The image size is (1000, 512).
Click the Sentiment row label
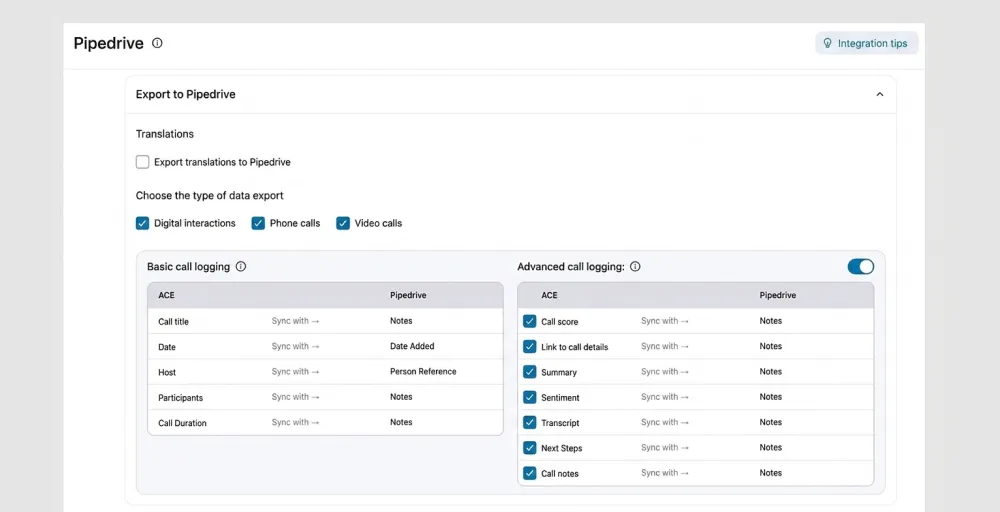click(560, 398)
